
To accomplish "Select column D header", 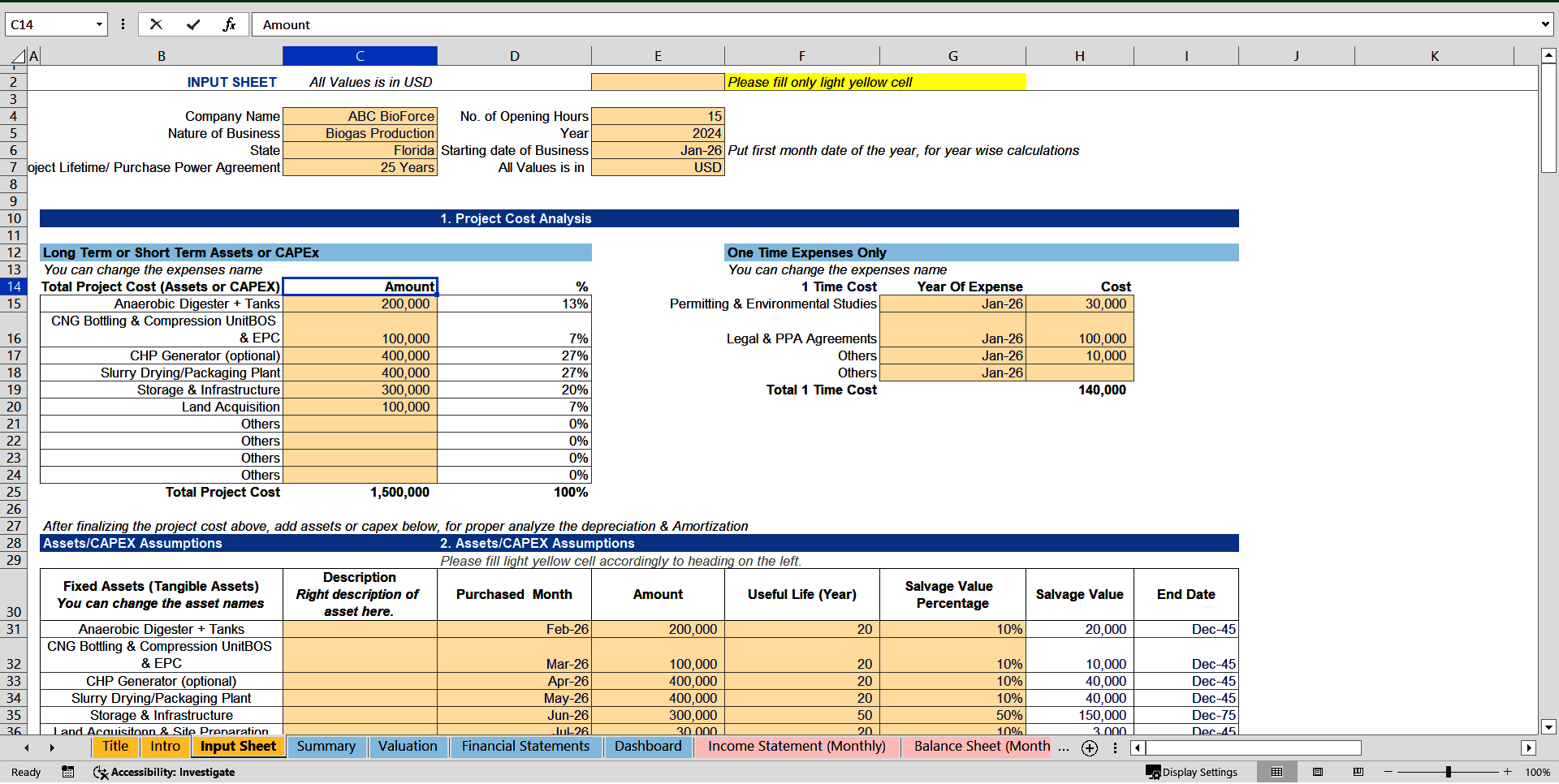I will tap(514, 56).
